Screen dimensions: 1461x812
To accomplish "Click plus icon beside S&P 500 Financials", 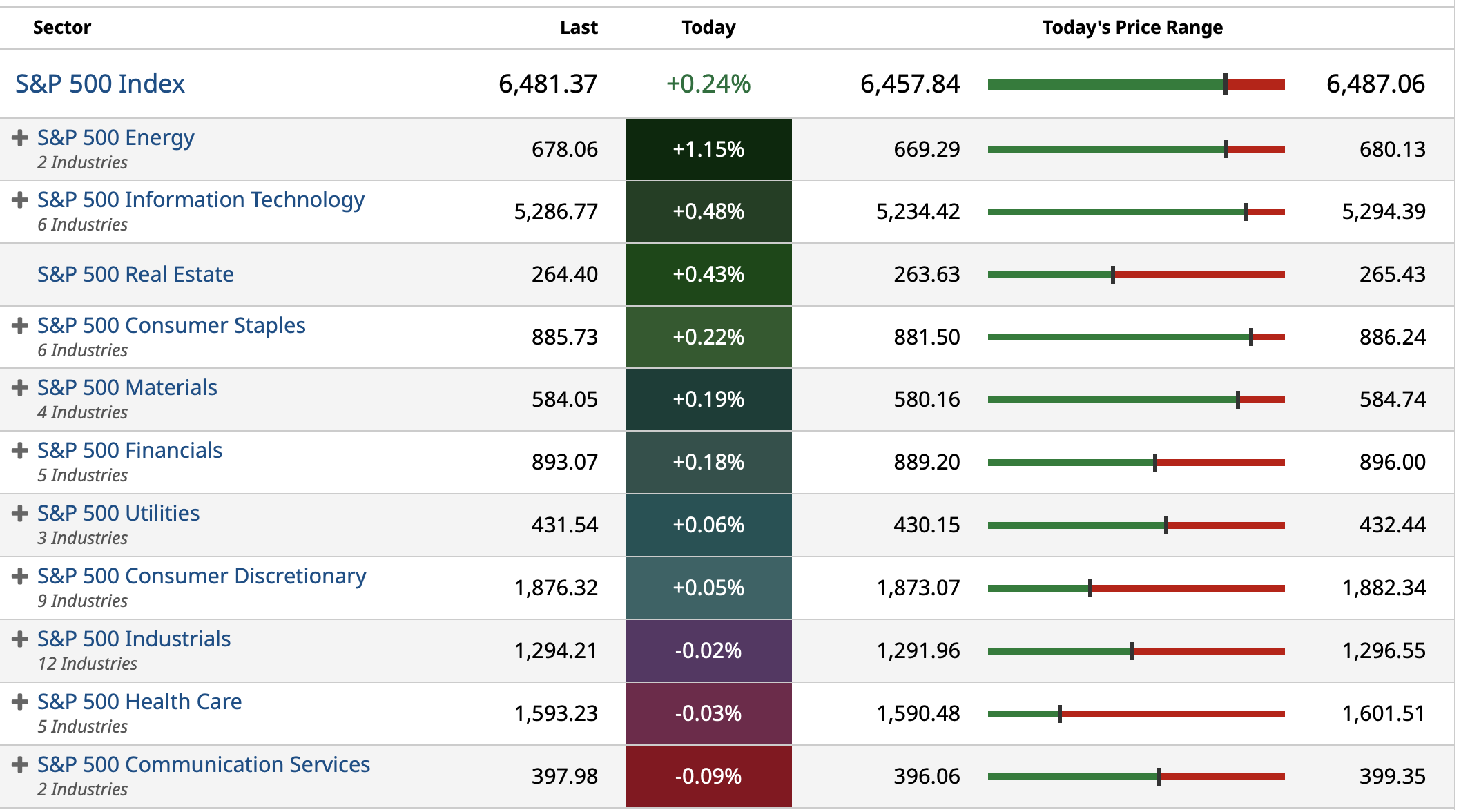I will click(x=20, y=450).
